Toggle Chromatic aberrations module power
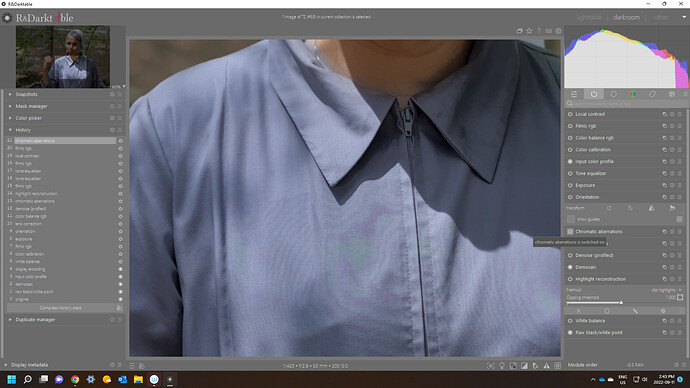Screen dimensions: 690x388 [x=570, y=231]
